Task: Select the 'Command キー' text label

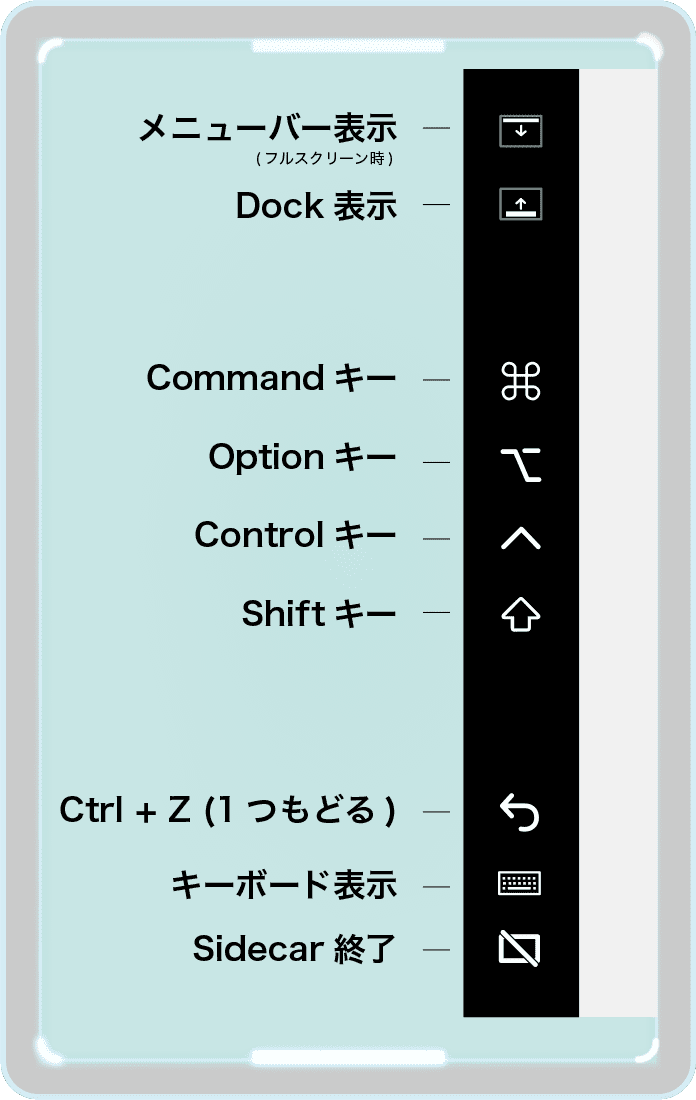Action: (271, 378)
